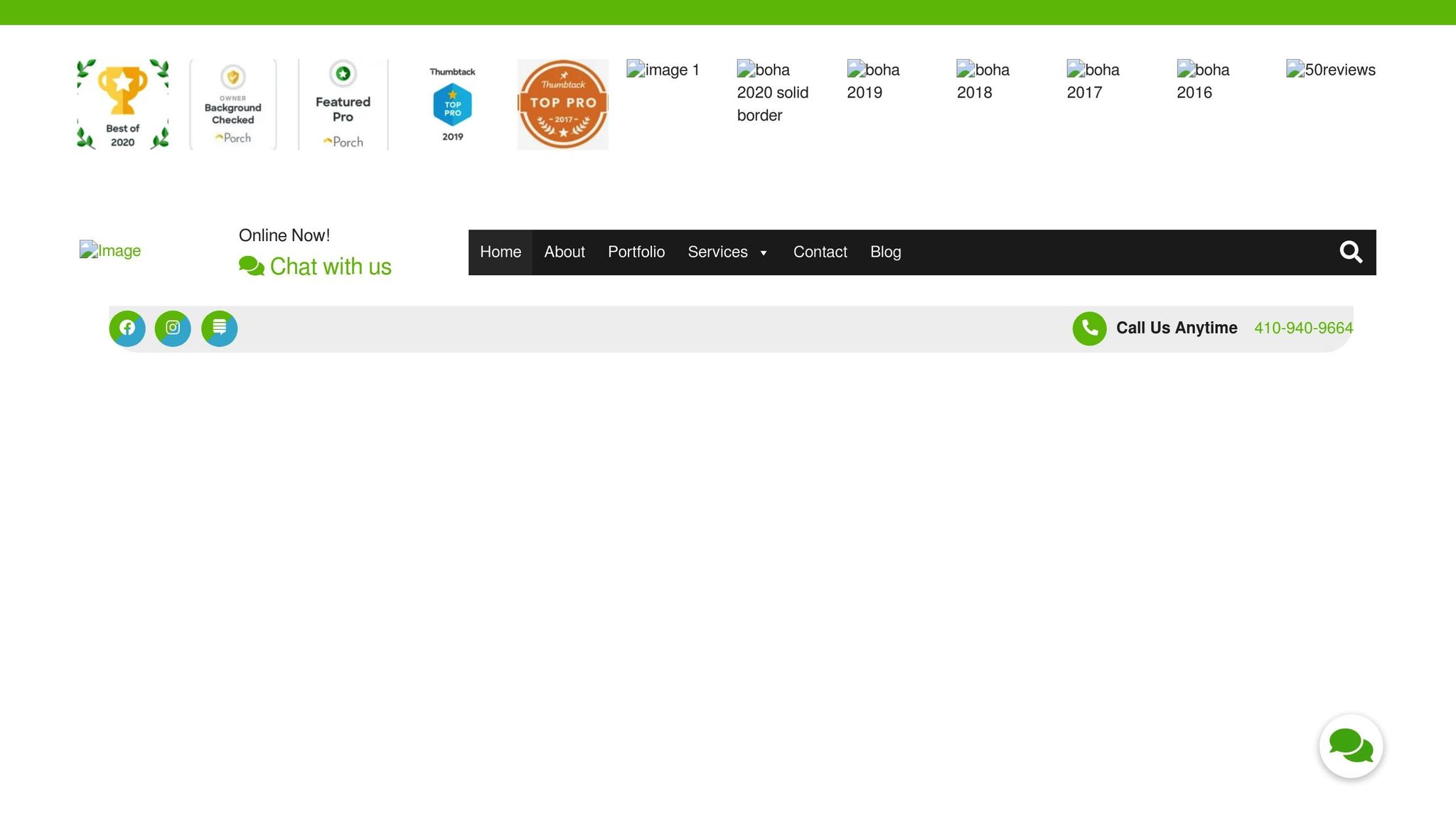Open the Facebook social icon
This screenshot has width=1456, height=819.
127,328
